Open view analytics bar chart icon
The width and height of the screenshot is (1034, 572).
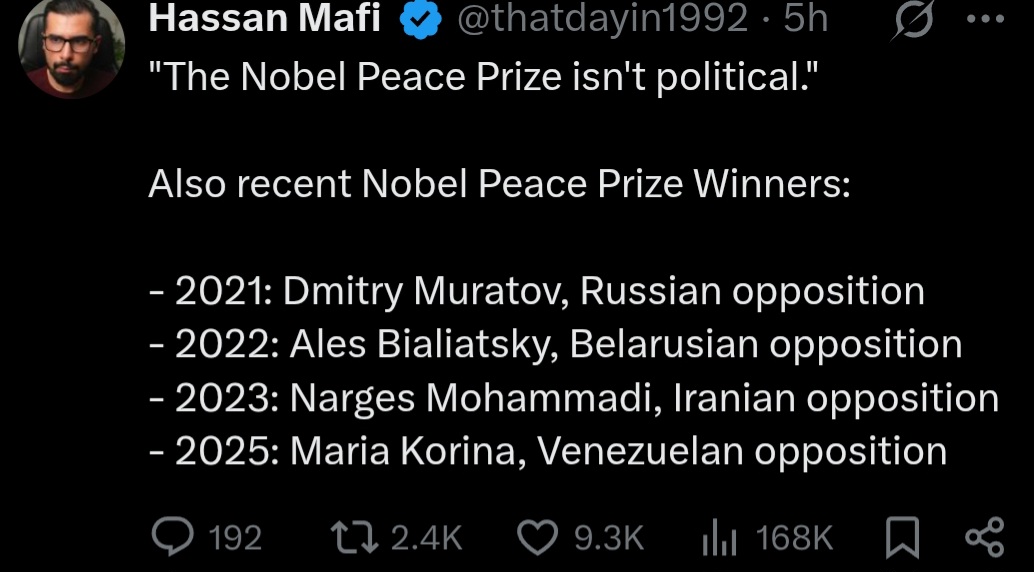click(x=719, y=537)
